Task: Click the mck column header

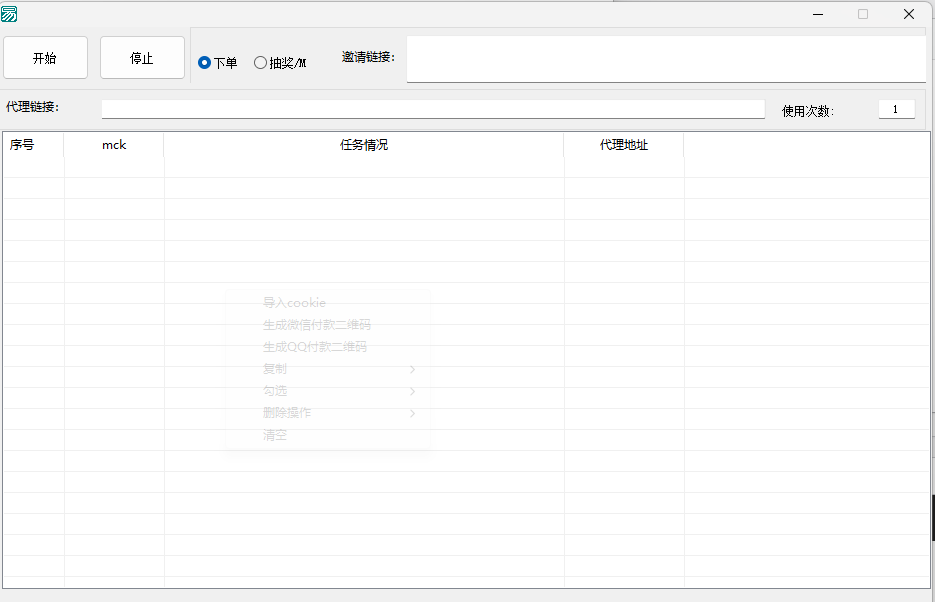Action: coord(114,145)
